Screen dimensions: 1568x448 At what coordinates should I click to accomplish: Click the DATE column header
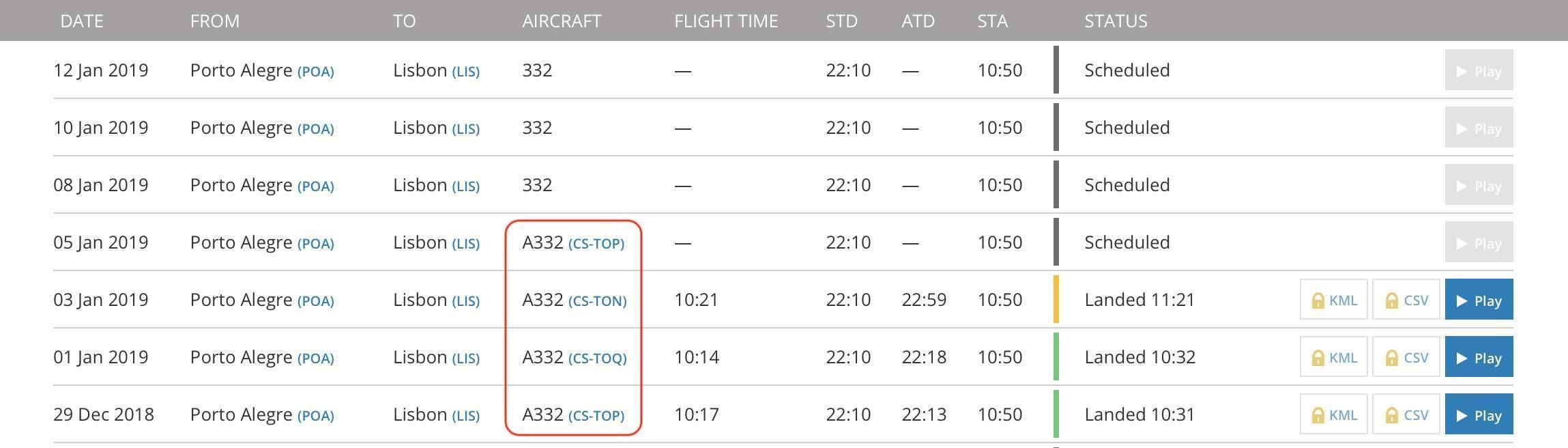click(82, 21)
